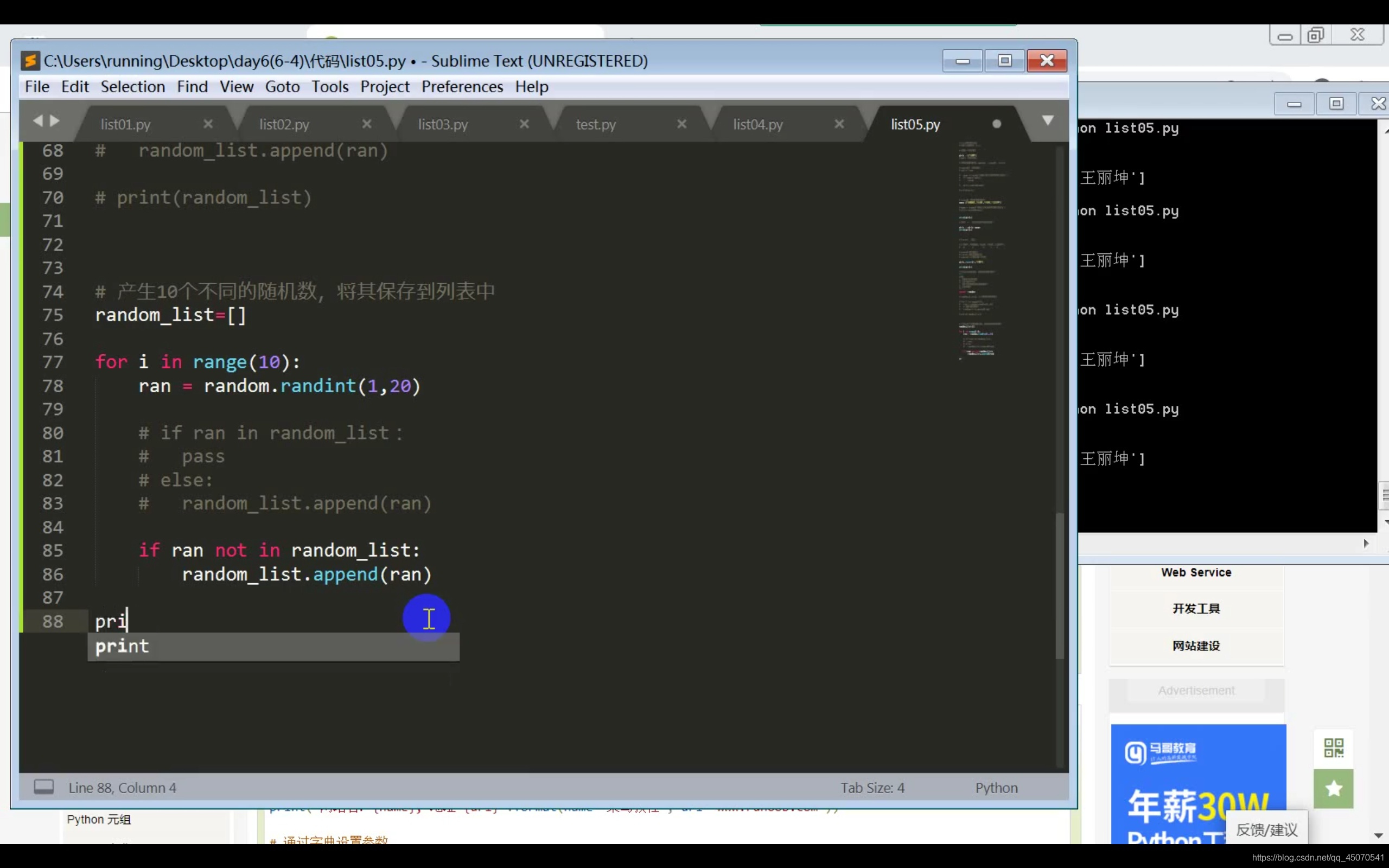Open the Preferences menu
The height and width of the screenshot is (868, 1389).
[x=462, y=87]
